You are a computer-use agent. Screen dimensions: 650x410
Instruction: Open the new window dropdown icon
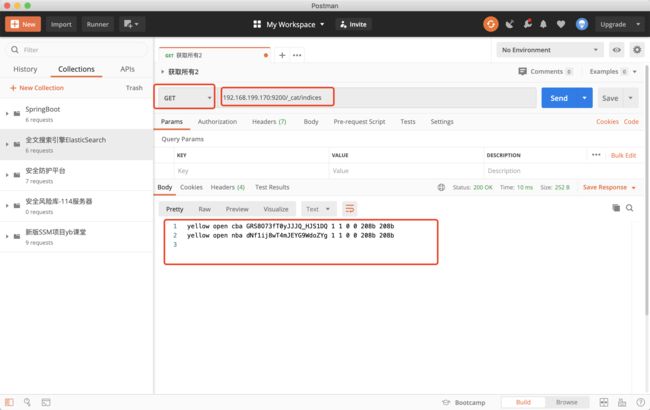click(131, 24)
